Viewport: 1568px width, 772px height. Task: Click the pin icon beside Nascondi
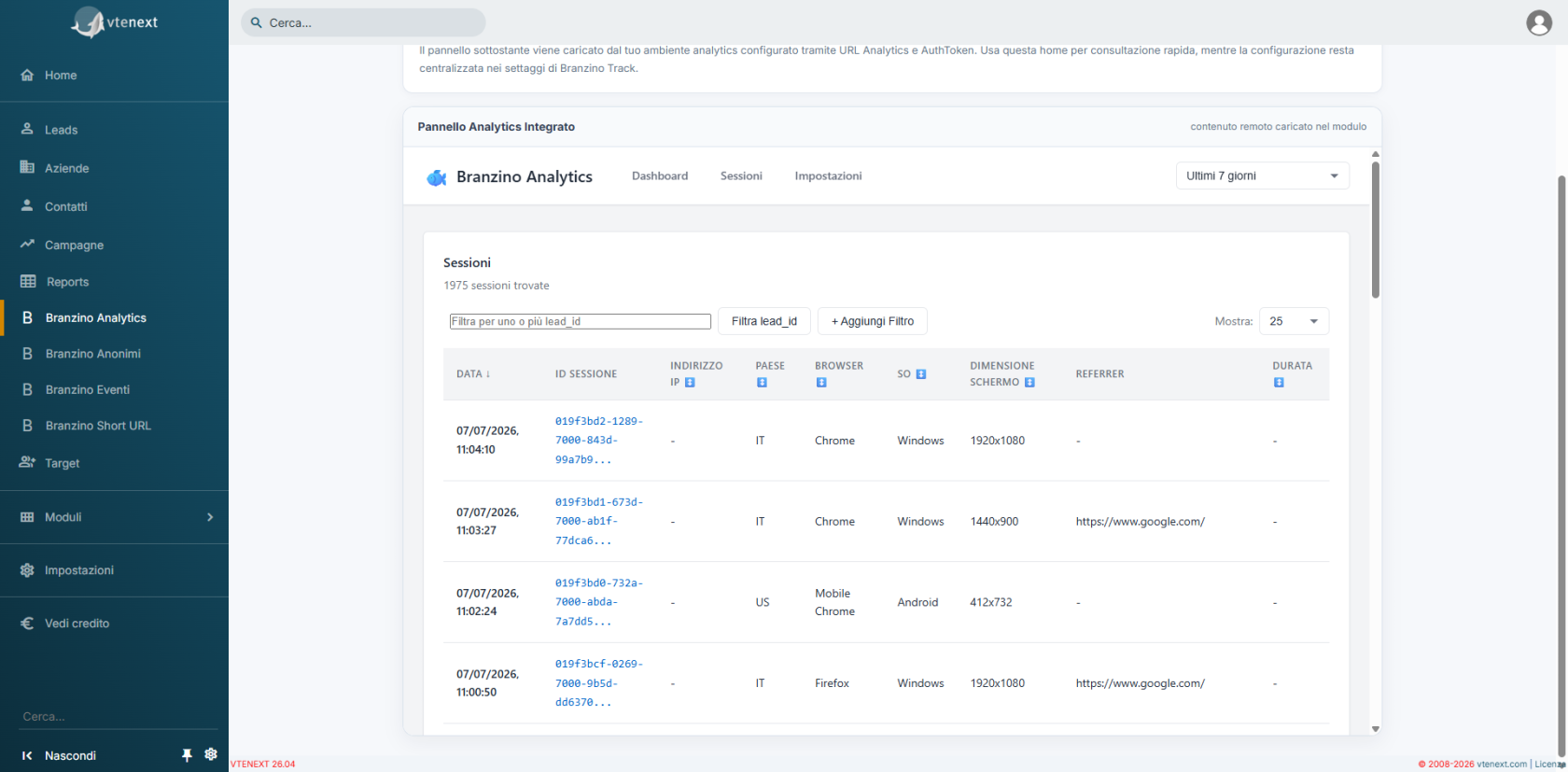(187, 754)
